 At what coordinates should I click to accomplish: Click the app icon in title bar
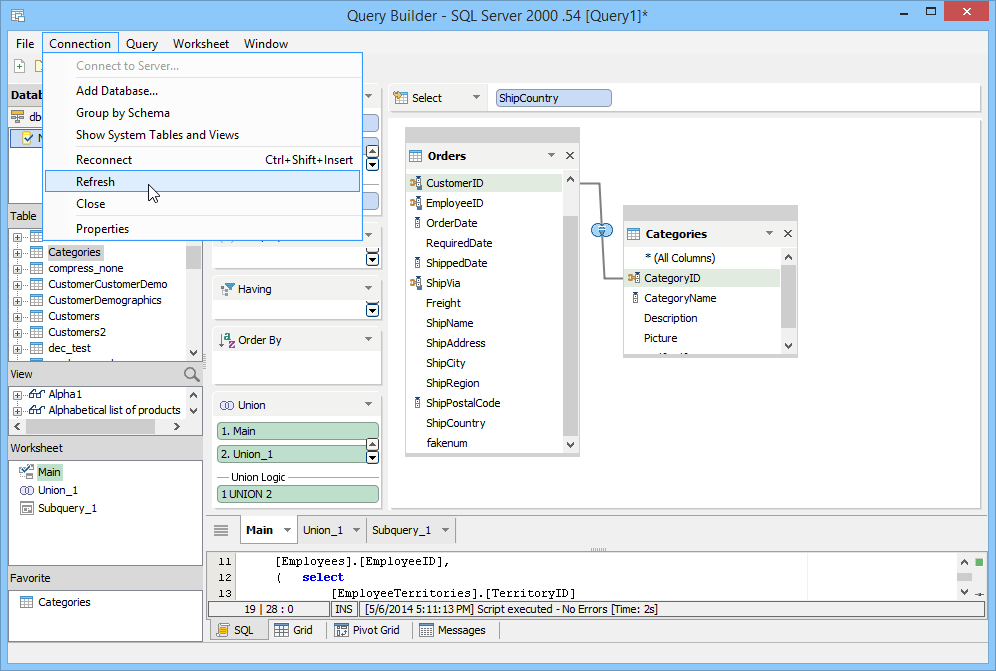coord(18,15)
